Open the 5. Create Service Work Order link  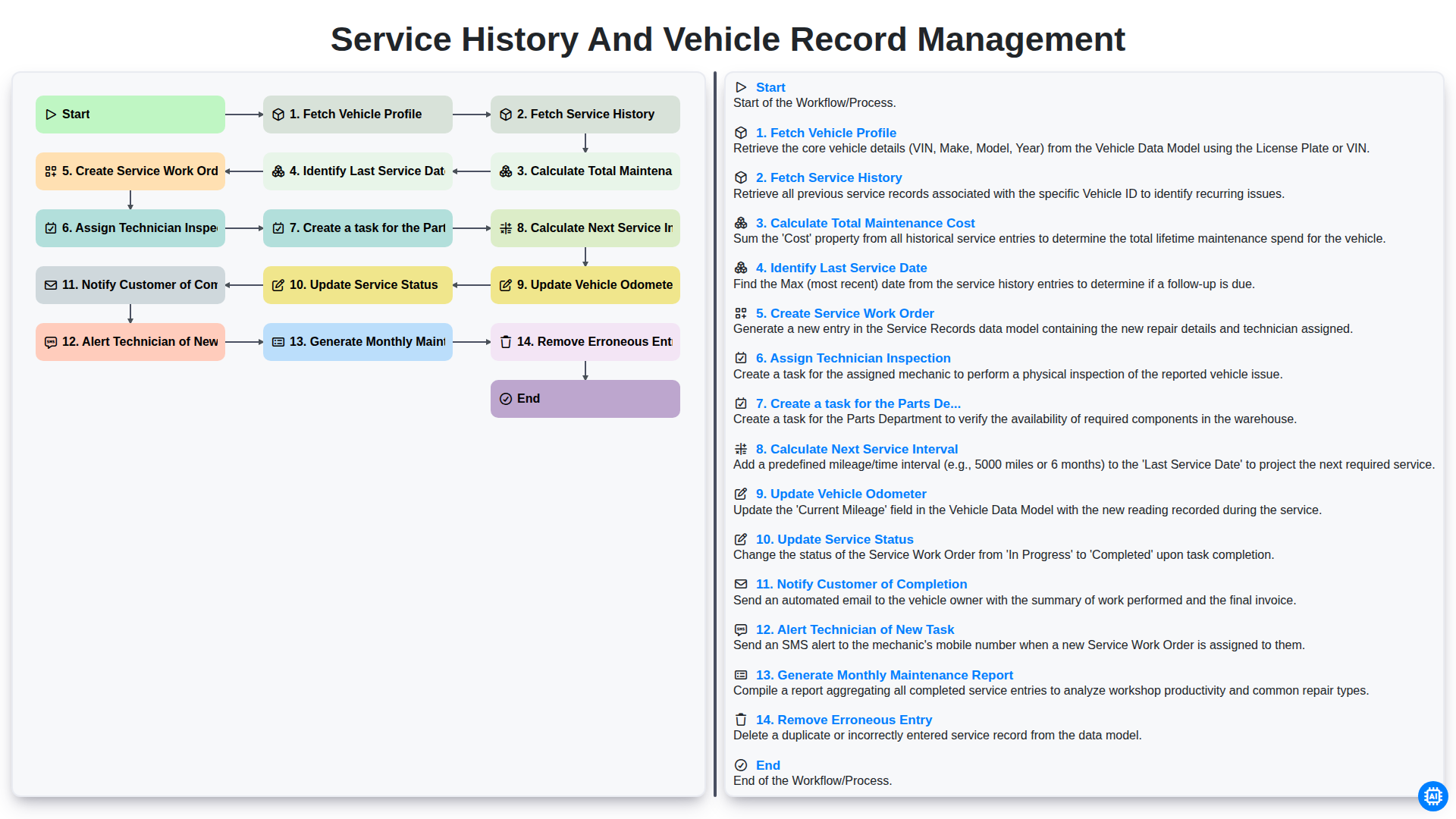pos(845,313)
